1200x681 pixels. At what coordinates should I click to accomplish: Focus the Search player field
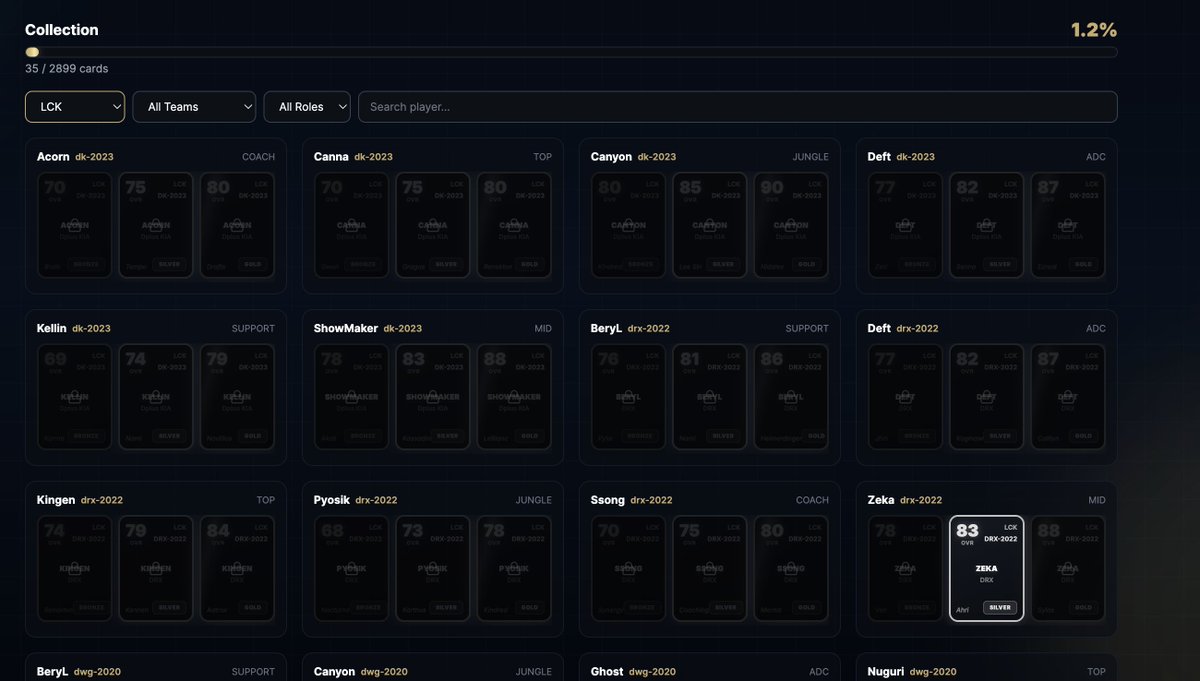(x=738, y=107)
